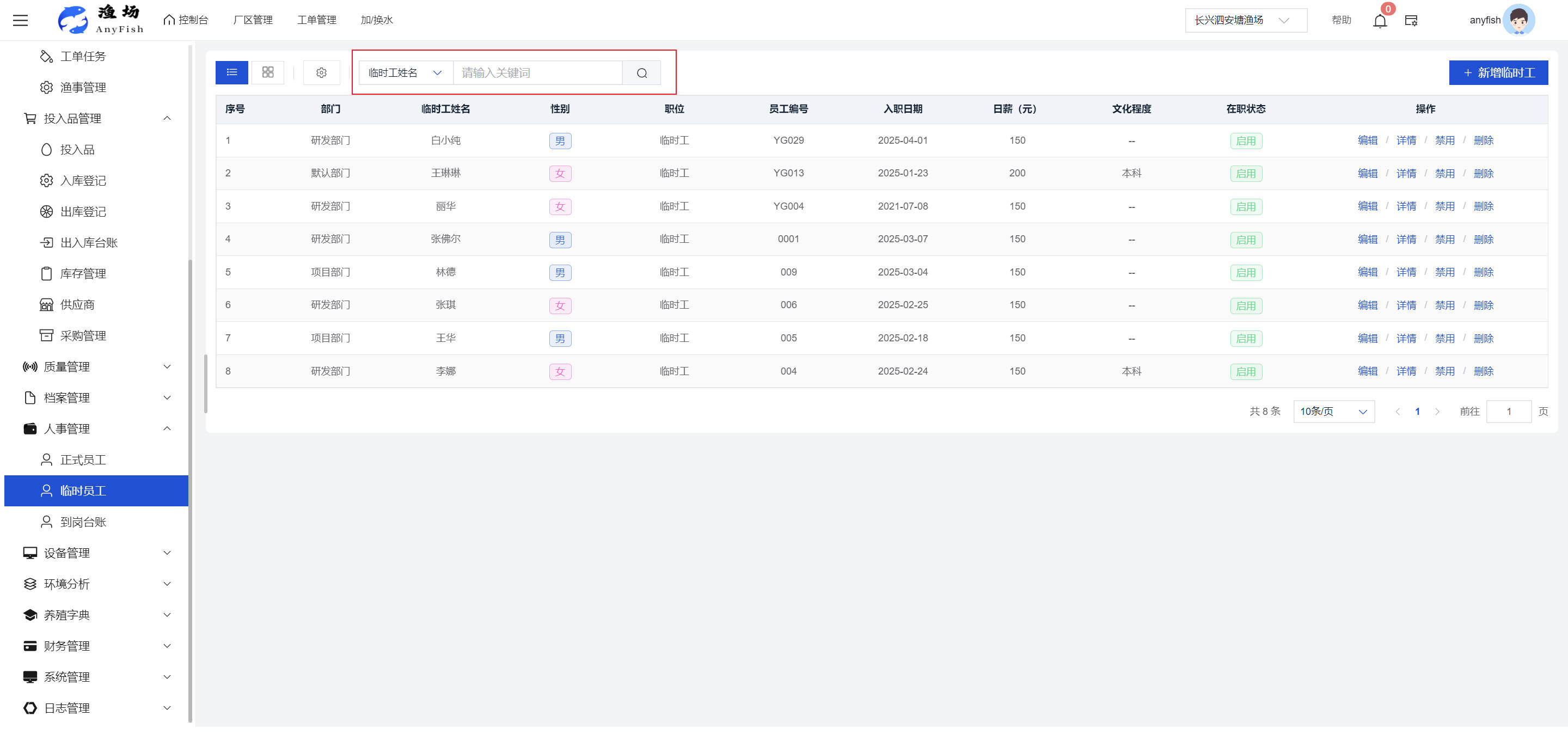This screenshot has height=735, width=1568.
Task: Click the 请输入关键词 search input
Action: 537,73
